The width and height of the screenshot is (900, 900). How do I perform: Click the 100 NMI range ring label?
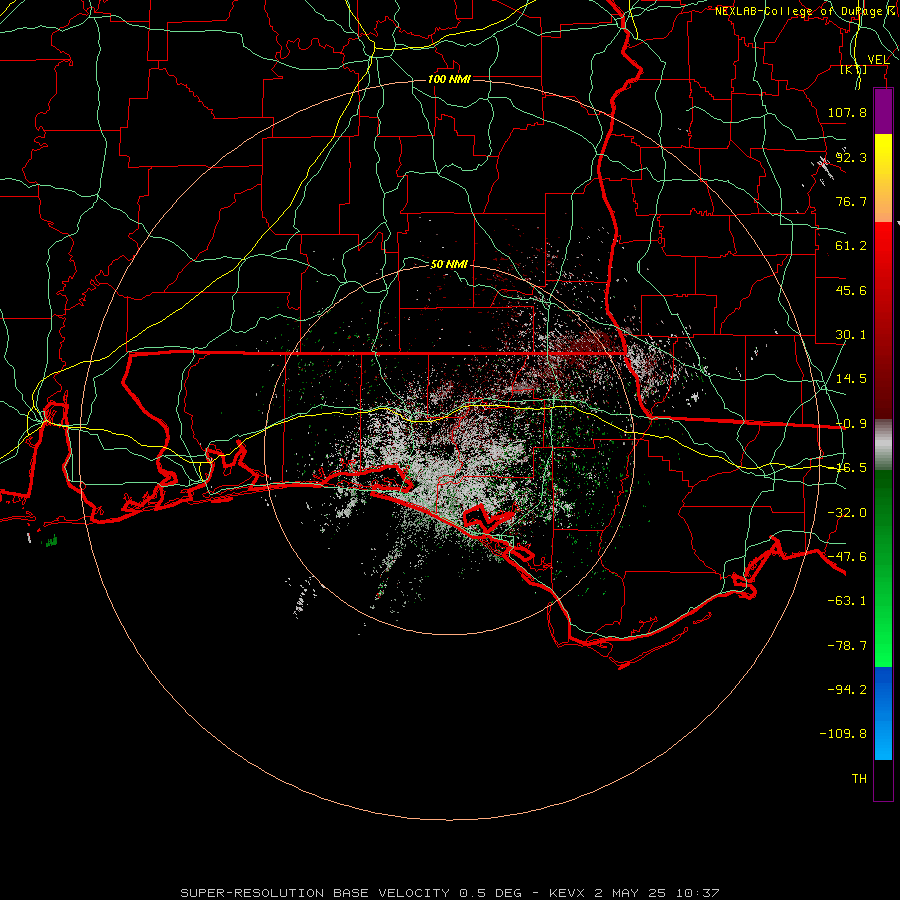(449, 79)
